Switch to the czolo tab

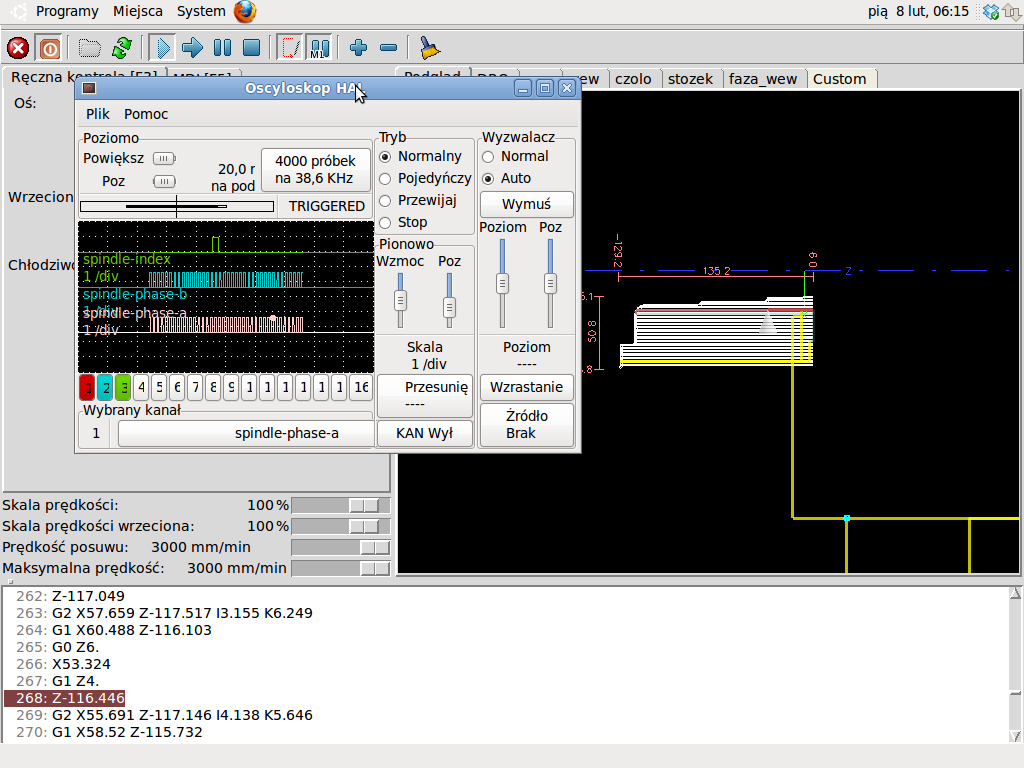[633, 79]
